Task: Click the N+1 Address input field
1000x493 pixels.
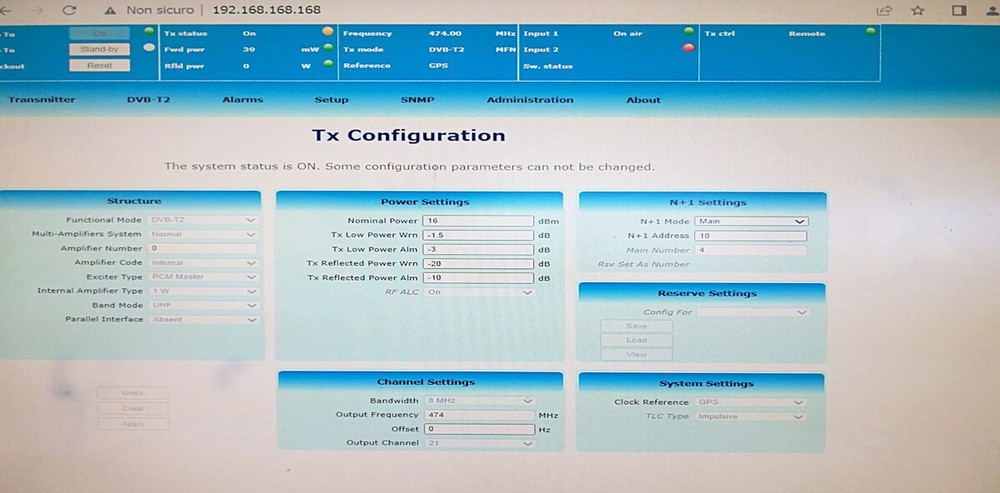Action: 752,236
